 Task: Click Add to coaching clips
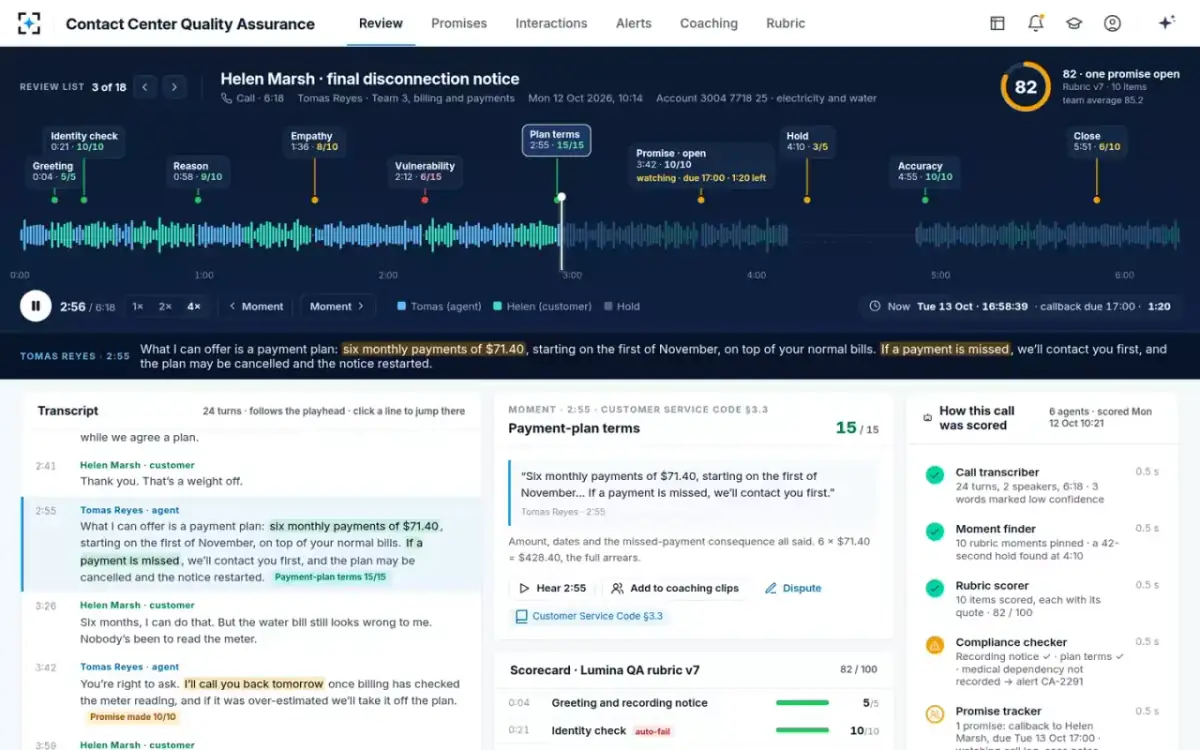click(675, 588)
